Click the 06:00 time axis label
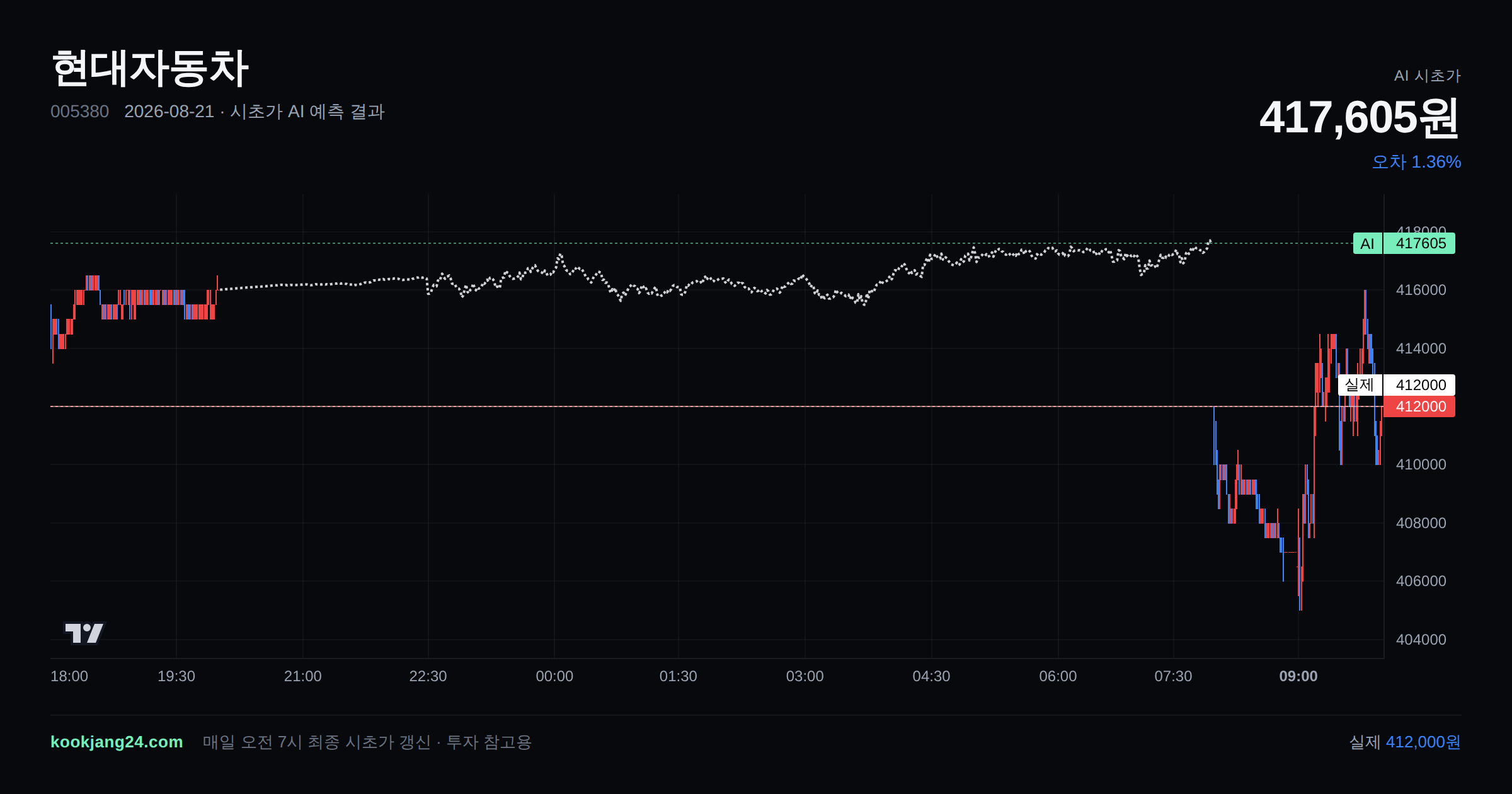Viewport: 1512px width, 794px height. (x=1058, y=676)
